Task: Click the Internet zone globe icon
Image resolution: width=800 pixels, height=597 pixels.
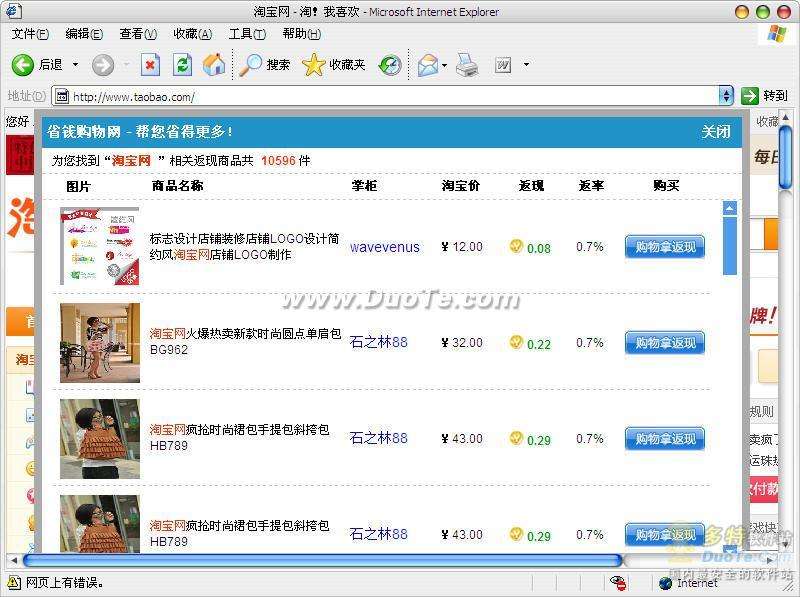Action: pos(665,583)
